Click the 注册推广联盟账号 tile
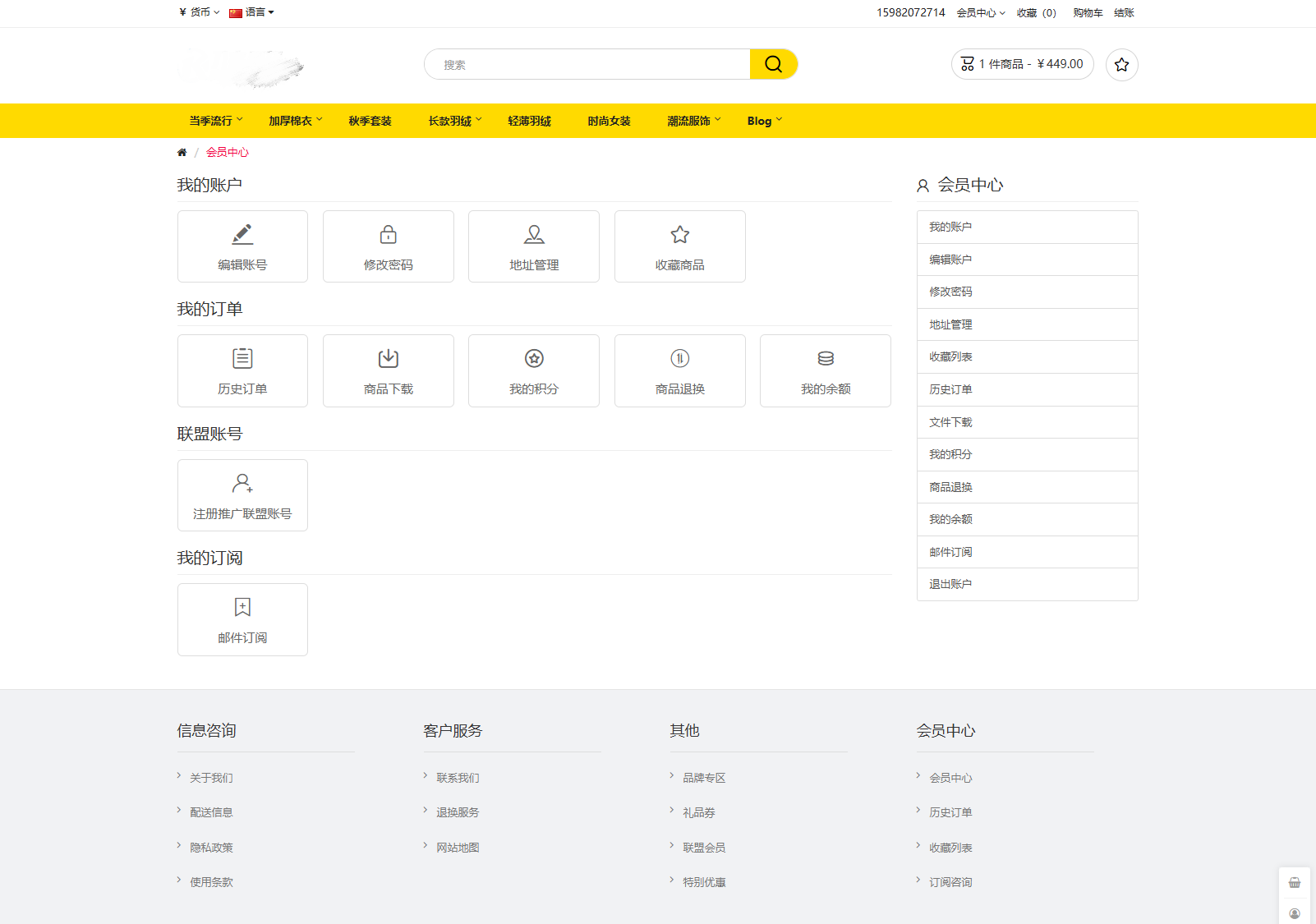This screenshot has height=924, width=1316. point(242,495)
